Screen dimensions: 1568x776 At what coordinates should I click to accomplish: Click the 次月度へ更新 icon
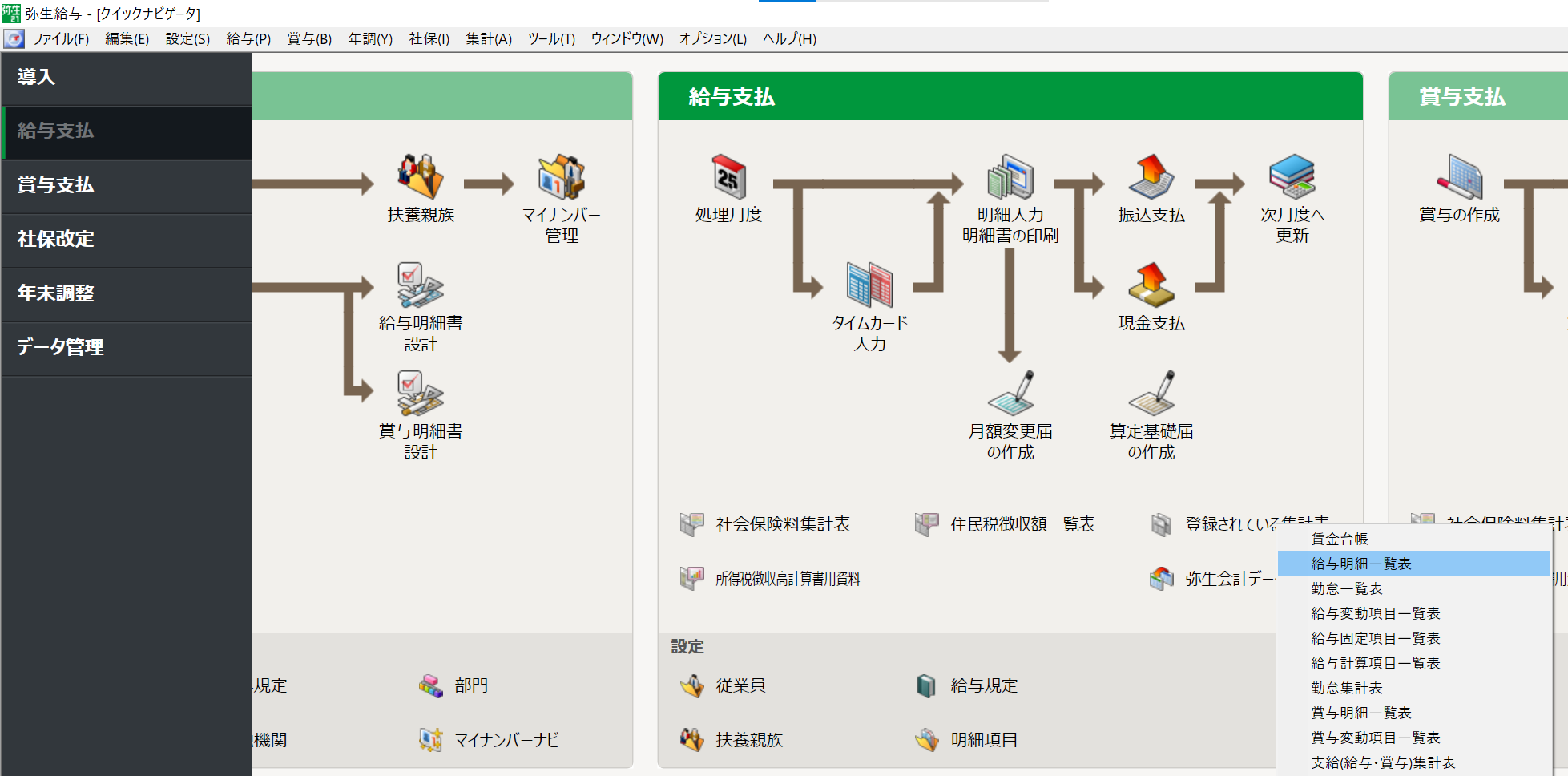[x=1292, y=178]
